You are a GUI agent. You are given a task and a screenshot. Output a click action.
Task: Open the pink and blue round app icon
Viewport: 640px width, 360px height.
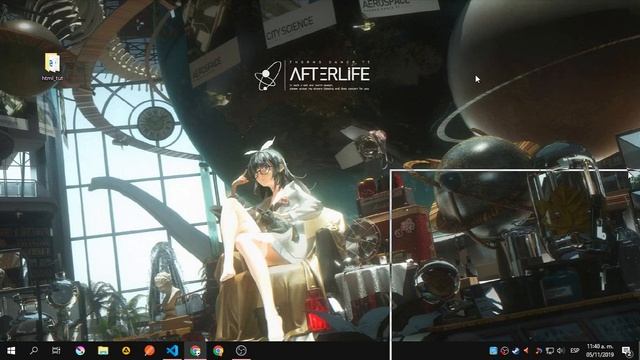pos(80,351)
